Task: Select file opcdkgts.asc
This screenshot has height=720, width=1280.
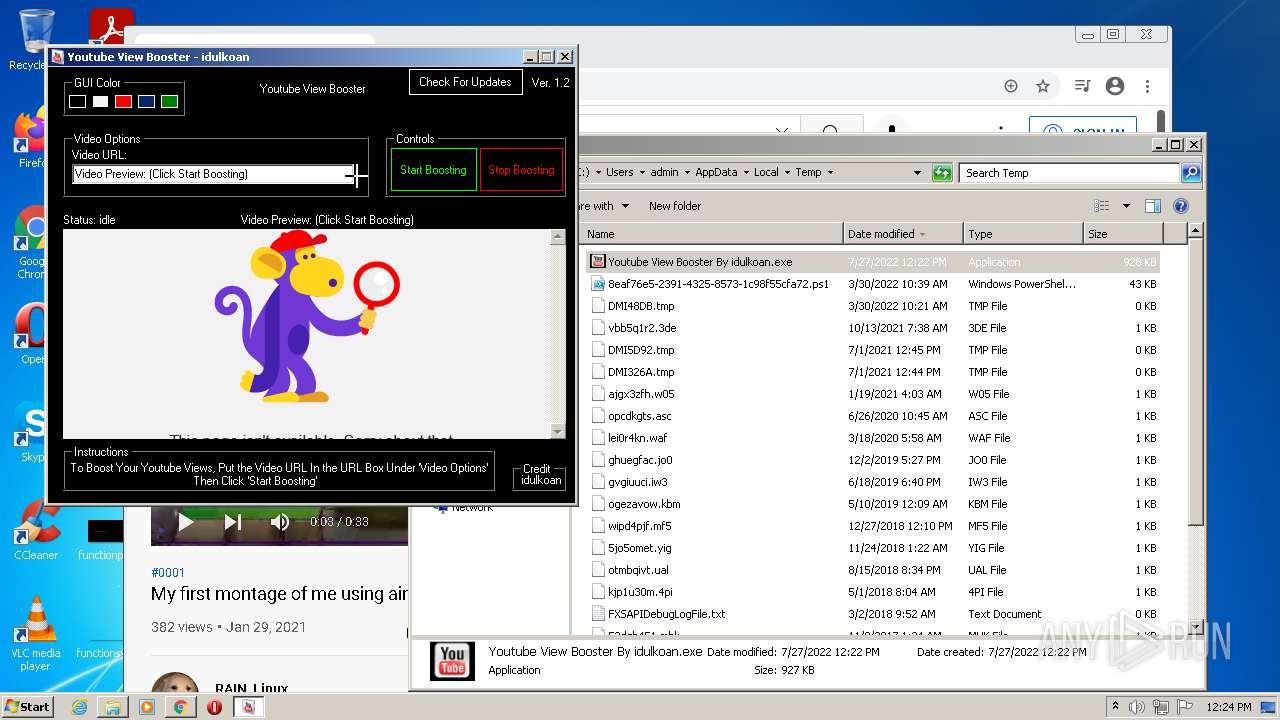Action: point(873,416)
